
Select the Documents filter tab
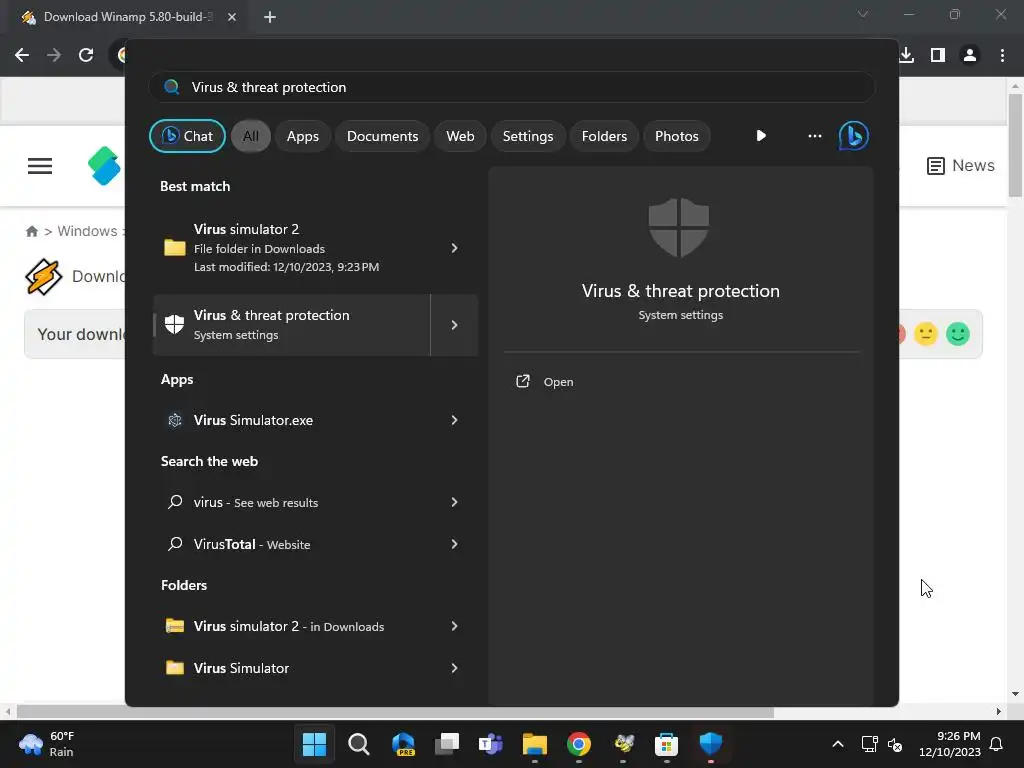(382, 136)
